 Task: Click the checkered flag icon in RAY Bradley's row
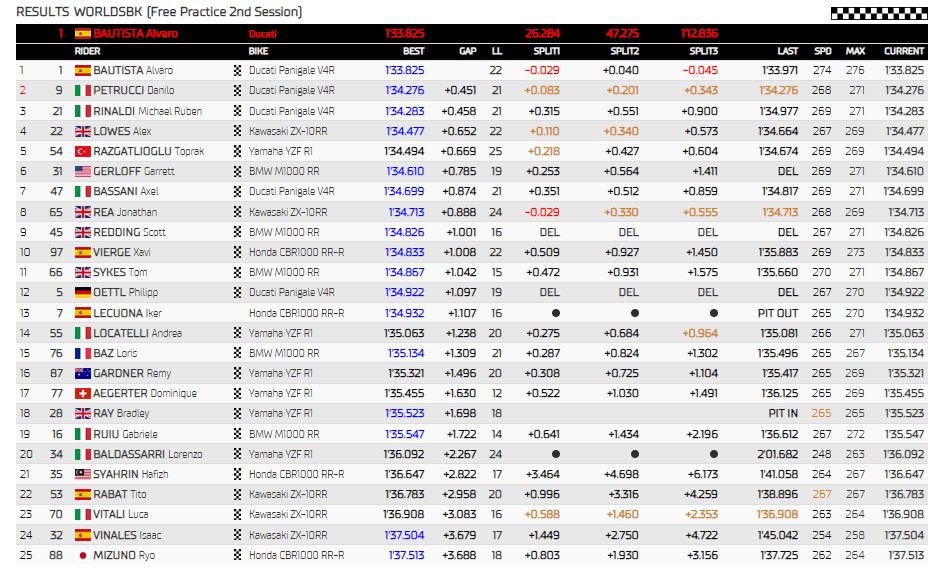(x=237, y=413)
